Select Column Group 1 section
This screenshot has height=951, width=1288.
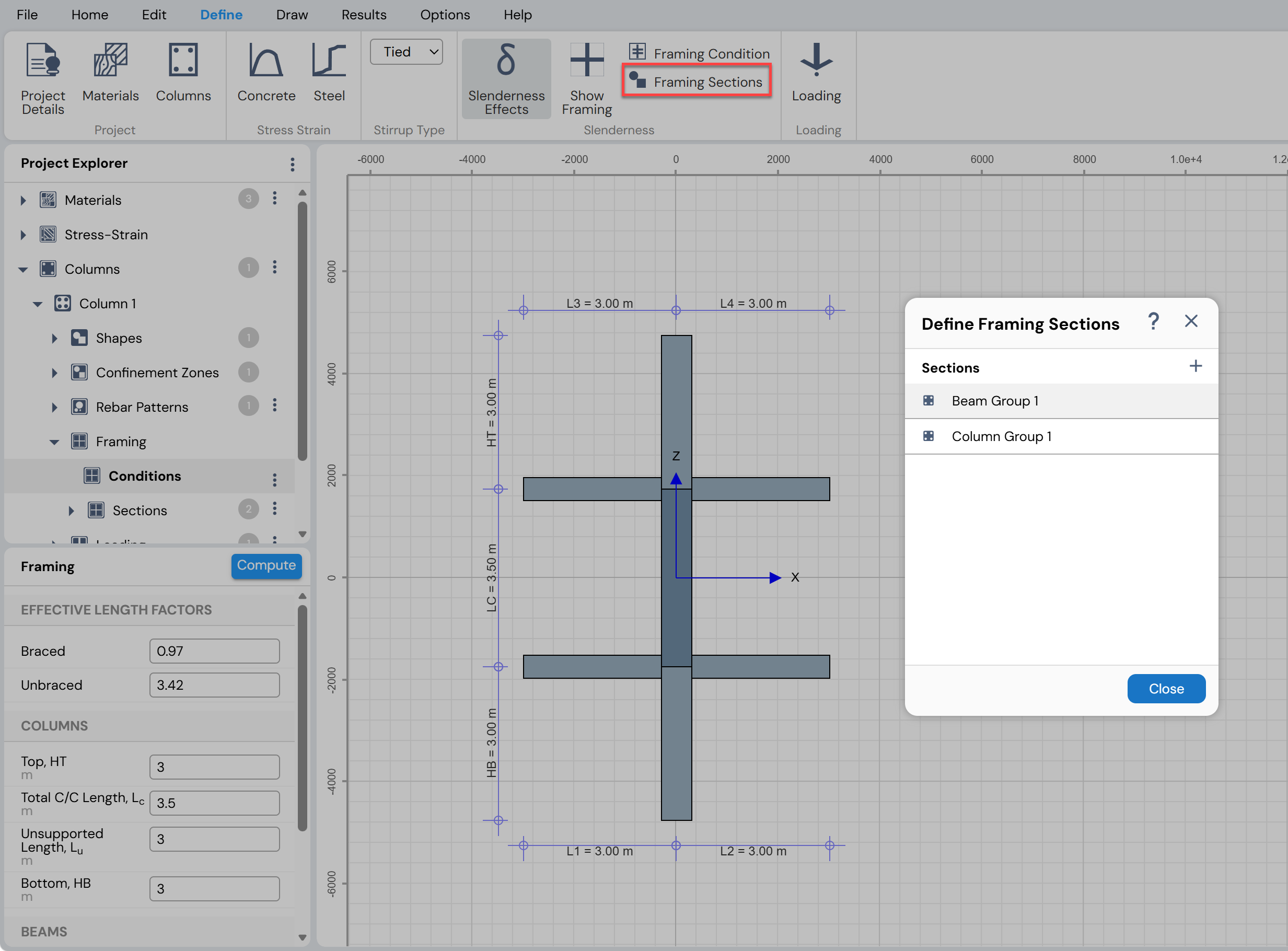coord(1061,436)
